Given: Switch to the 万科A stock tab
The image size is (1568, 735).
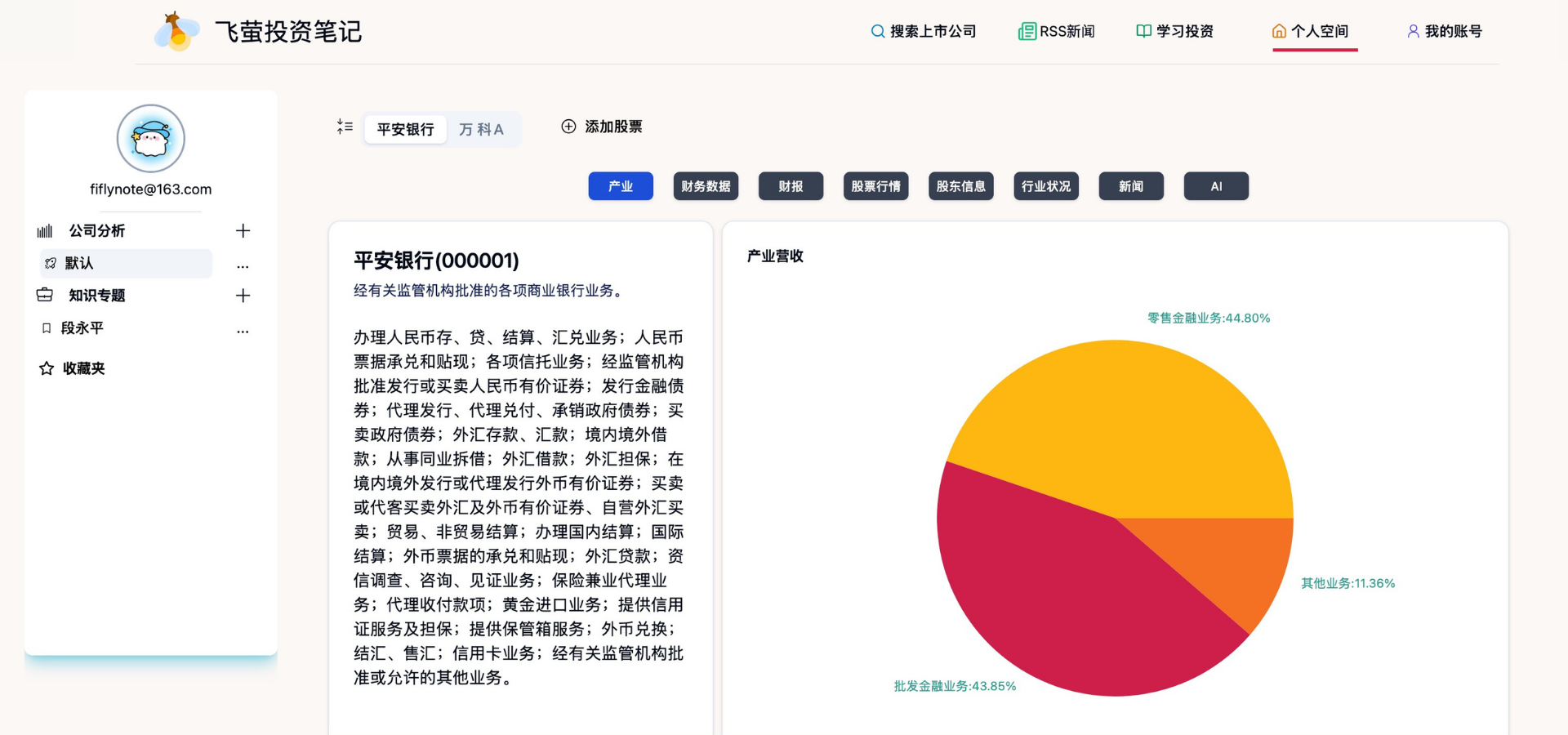Looking at the screenshot, I should [481, 129].
